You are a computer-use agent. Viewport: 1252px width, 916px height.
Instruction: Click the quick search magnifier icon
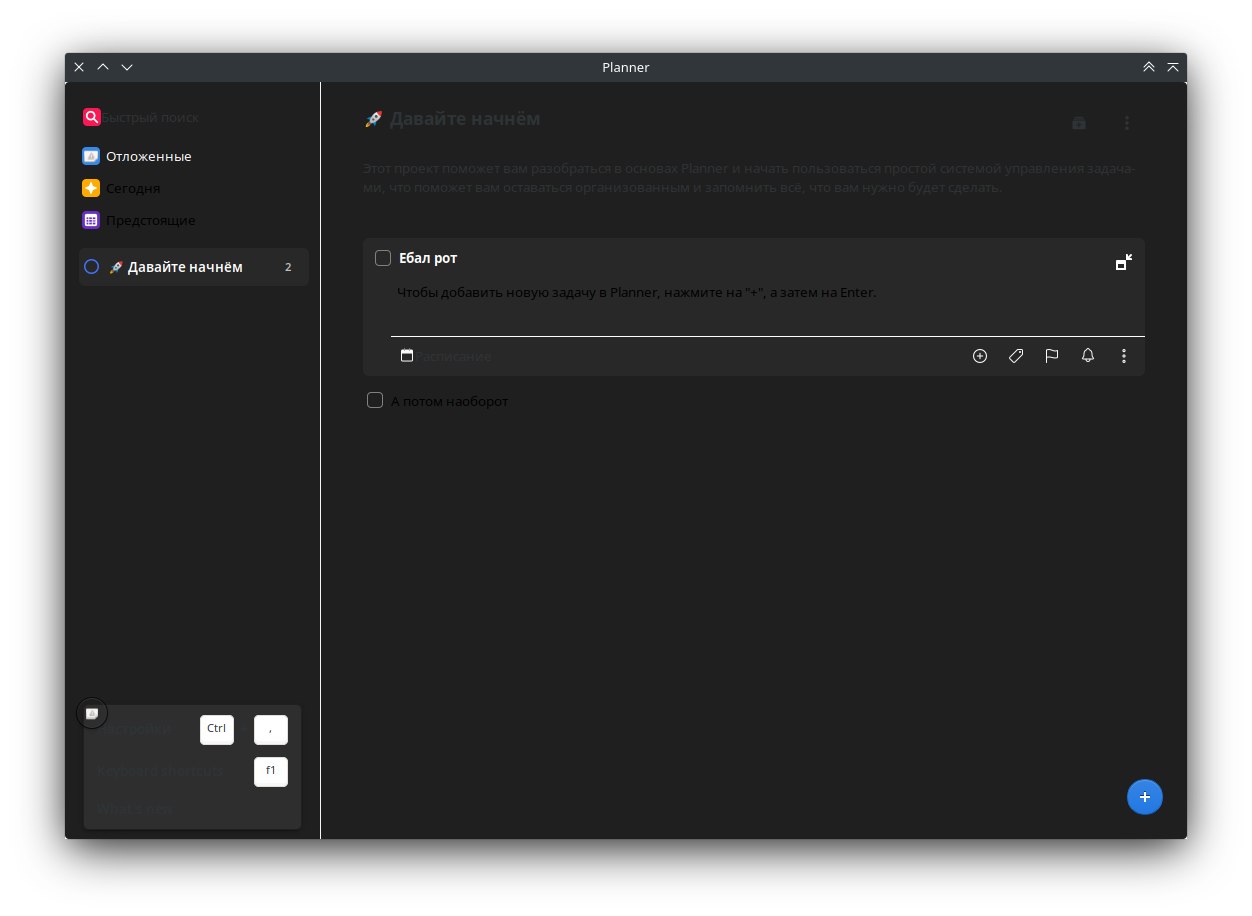click(x=91, y=117)
